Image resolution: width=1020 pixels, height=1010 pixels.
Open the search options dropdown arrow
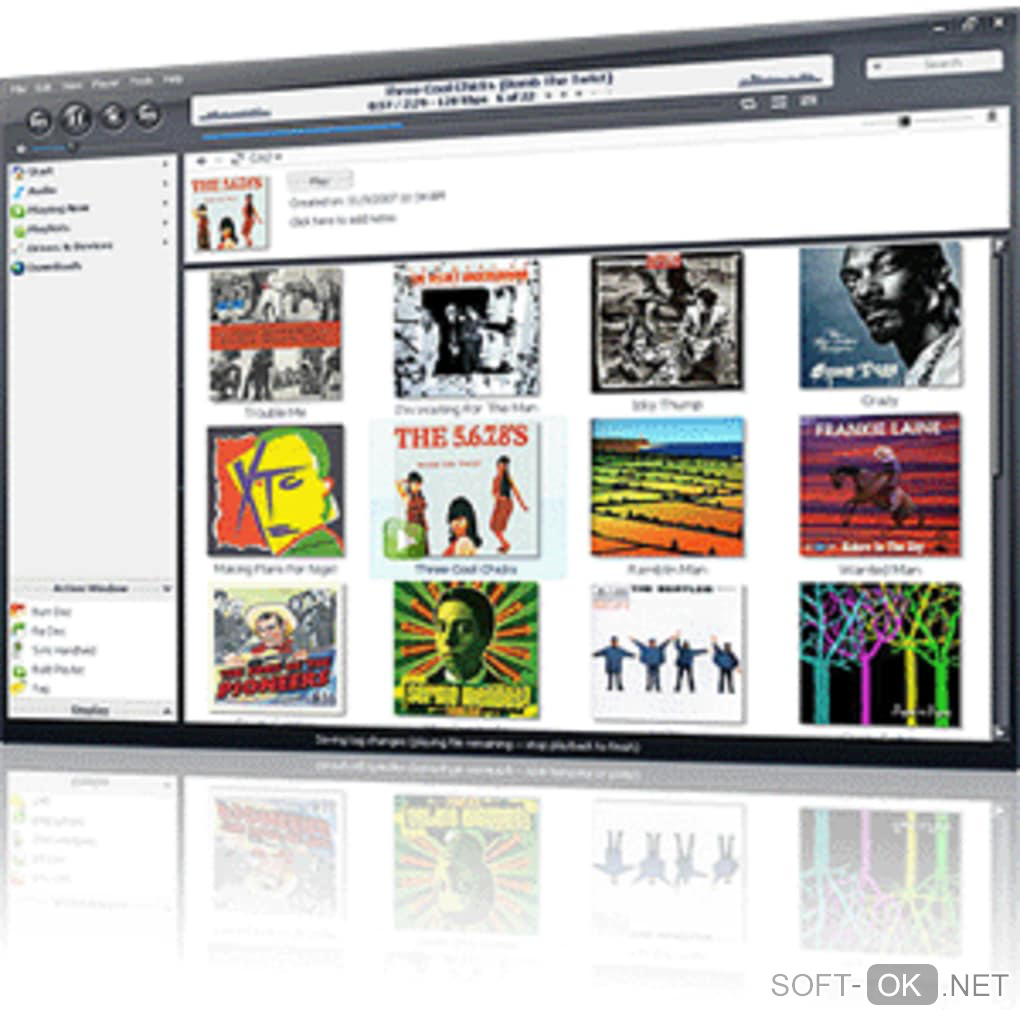877,66
